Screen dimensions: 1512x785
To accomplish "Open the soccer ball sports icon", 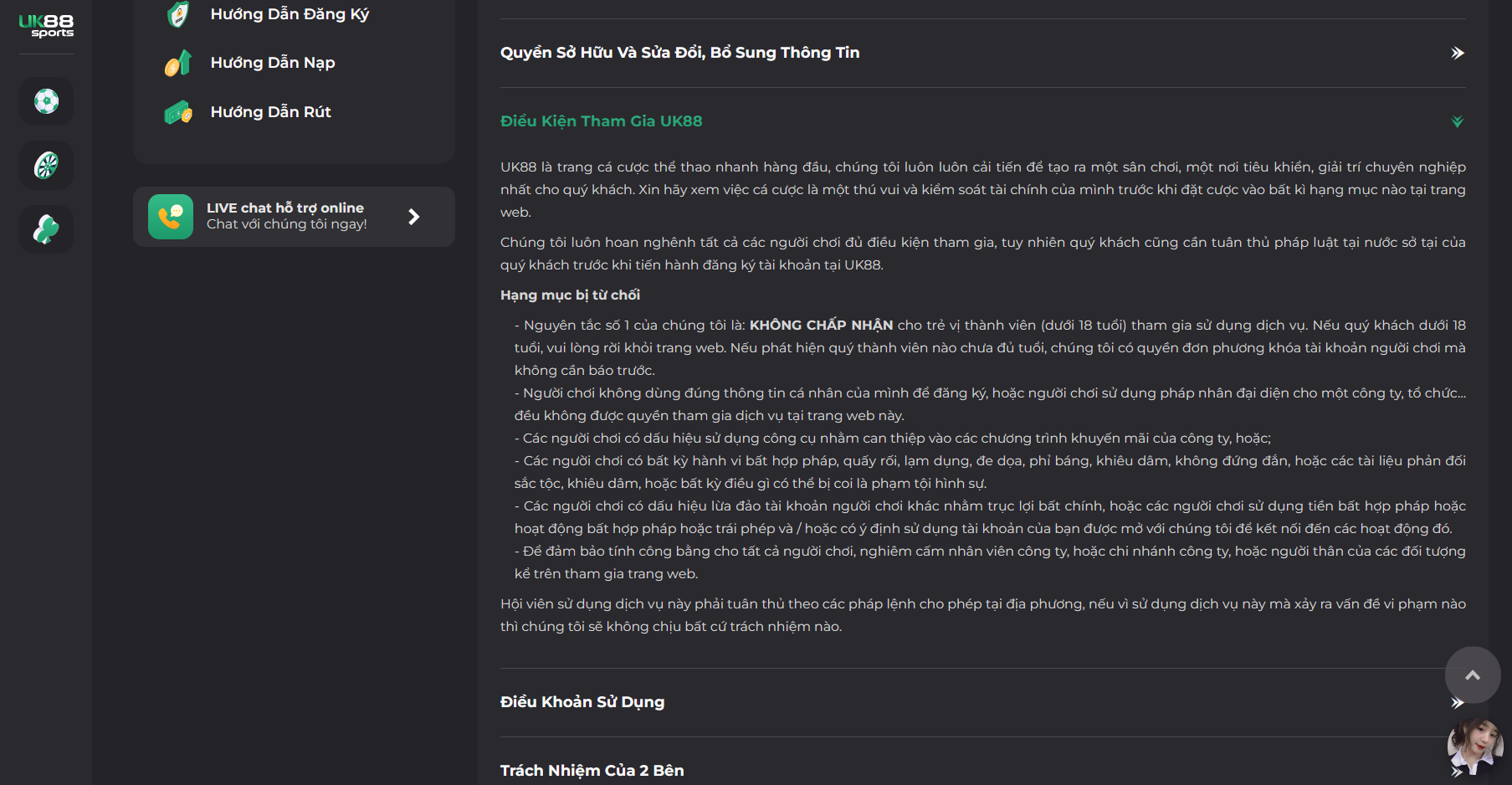I will (46, 101).
